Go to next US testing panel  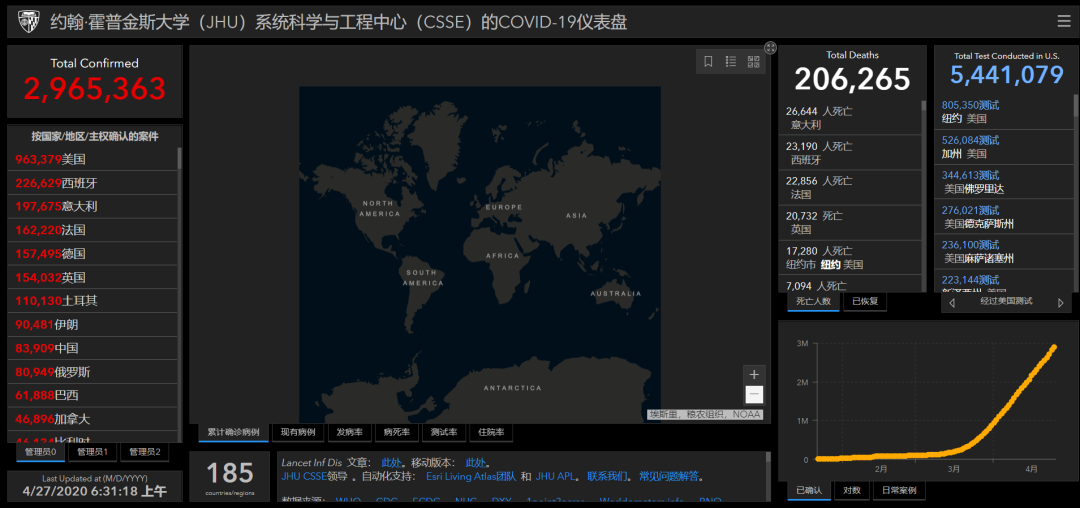point(1060,302)
